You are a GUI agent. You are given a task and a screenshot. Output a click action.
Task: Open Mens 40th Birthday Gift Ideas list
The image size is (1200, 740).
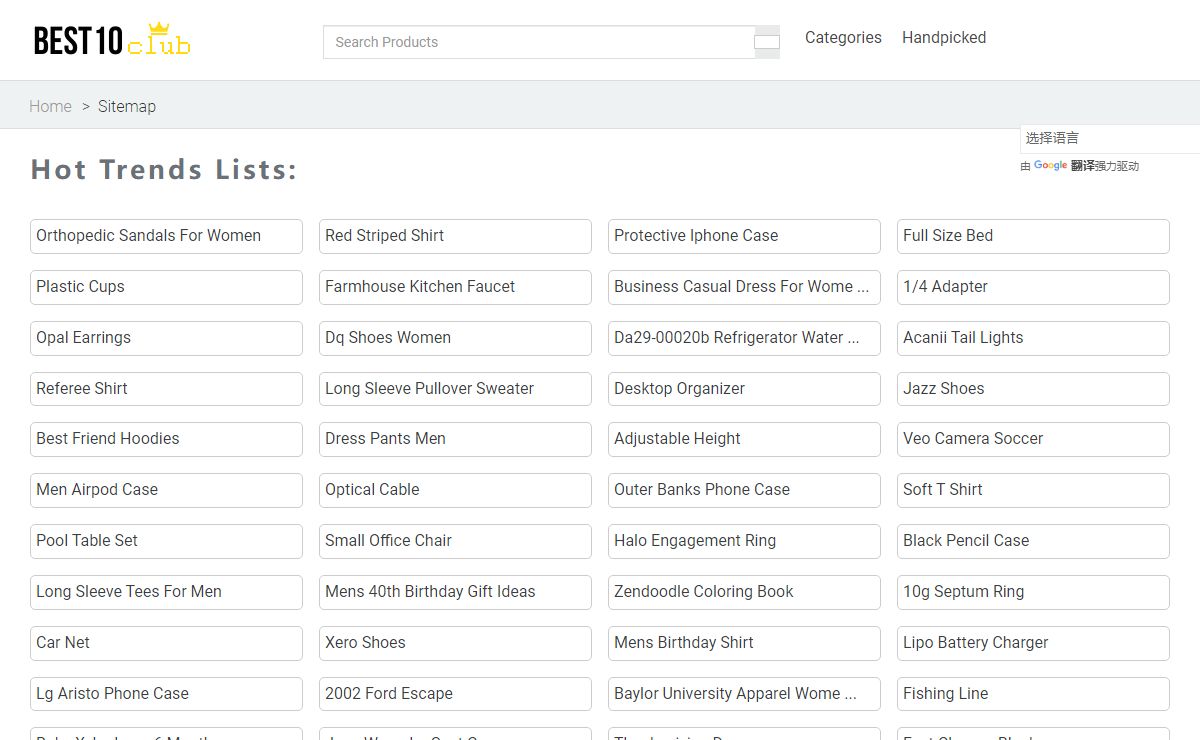pos(455,592)
